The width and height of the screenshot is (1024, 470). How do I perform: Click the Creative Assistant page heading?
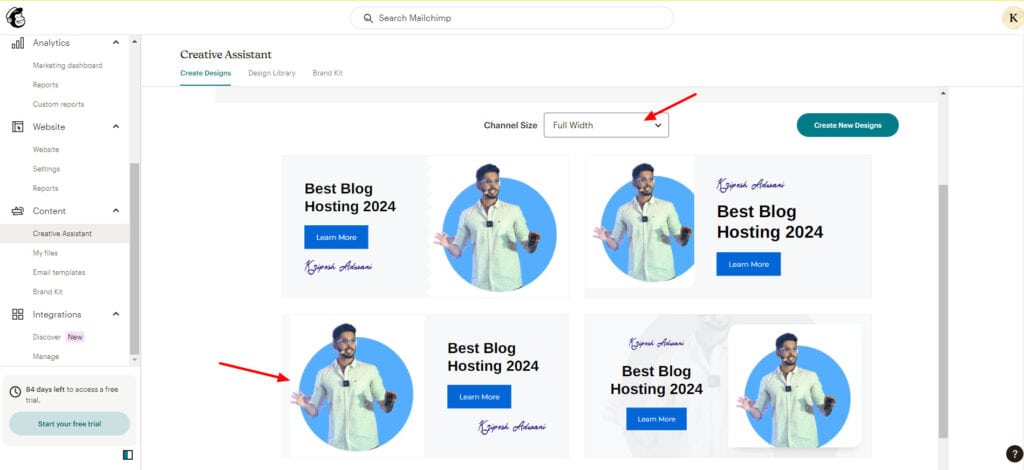(x=226, y=54)
